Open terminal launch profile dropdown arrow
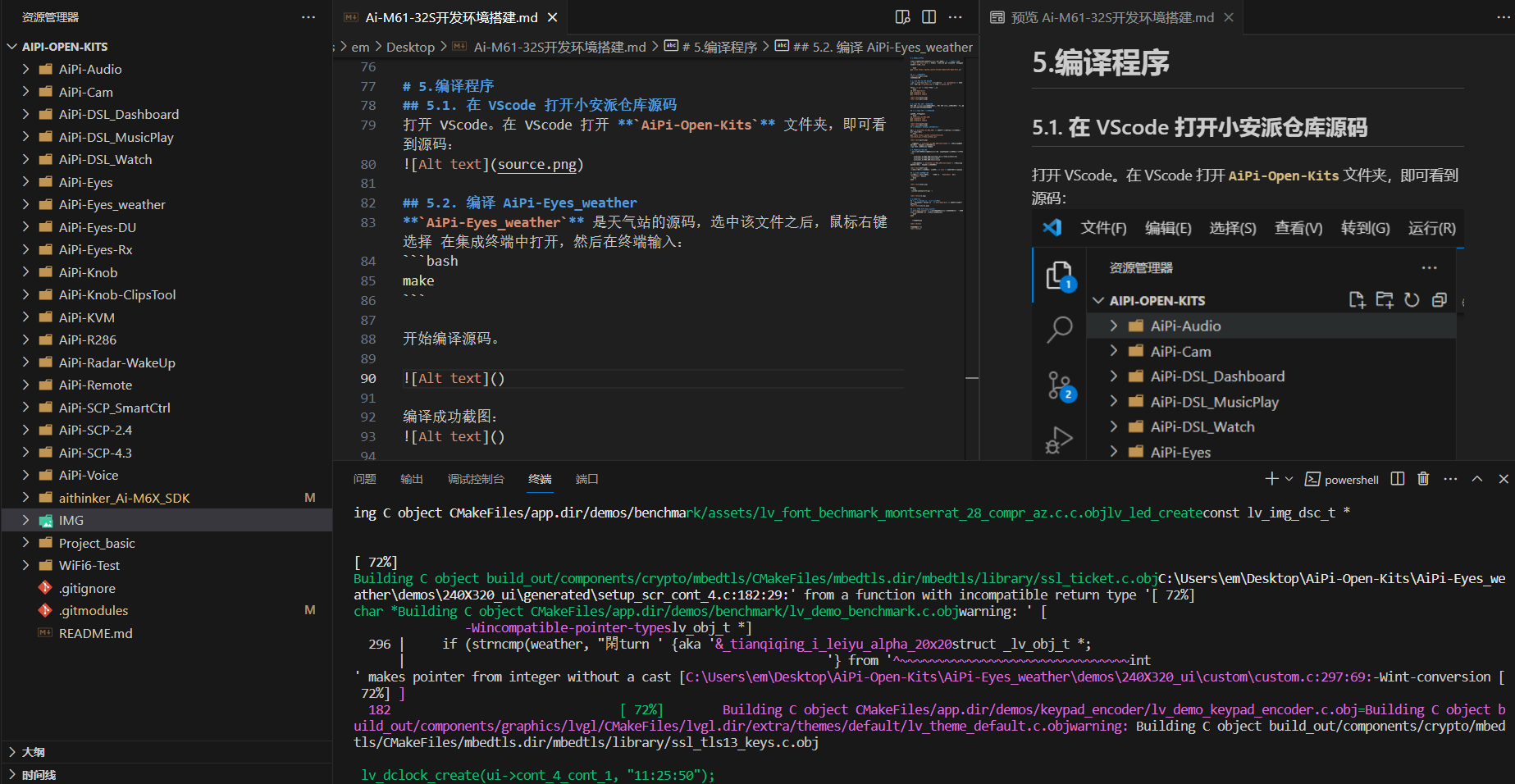This screenshot has width=1515, height=784. tap(1289, 479)
